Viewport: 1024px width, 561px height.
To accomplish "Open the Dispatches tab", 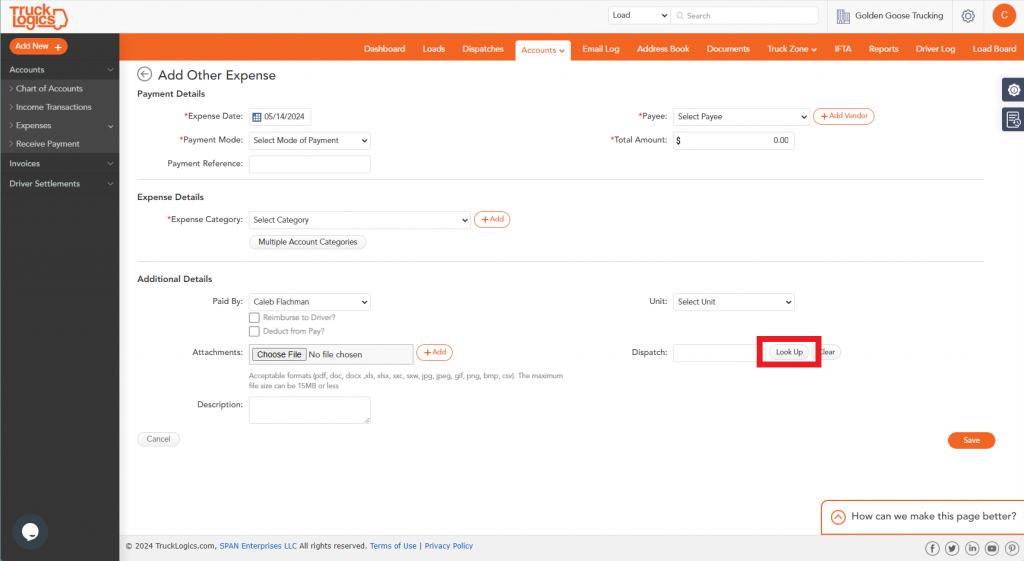I will [x=483, y=49].
